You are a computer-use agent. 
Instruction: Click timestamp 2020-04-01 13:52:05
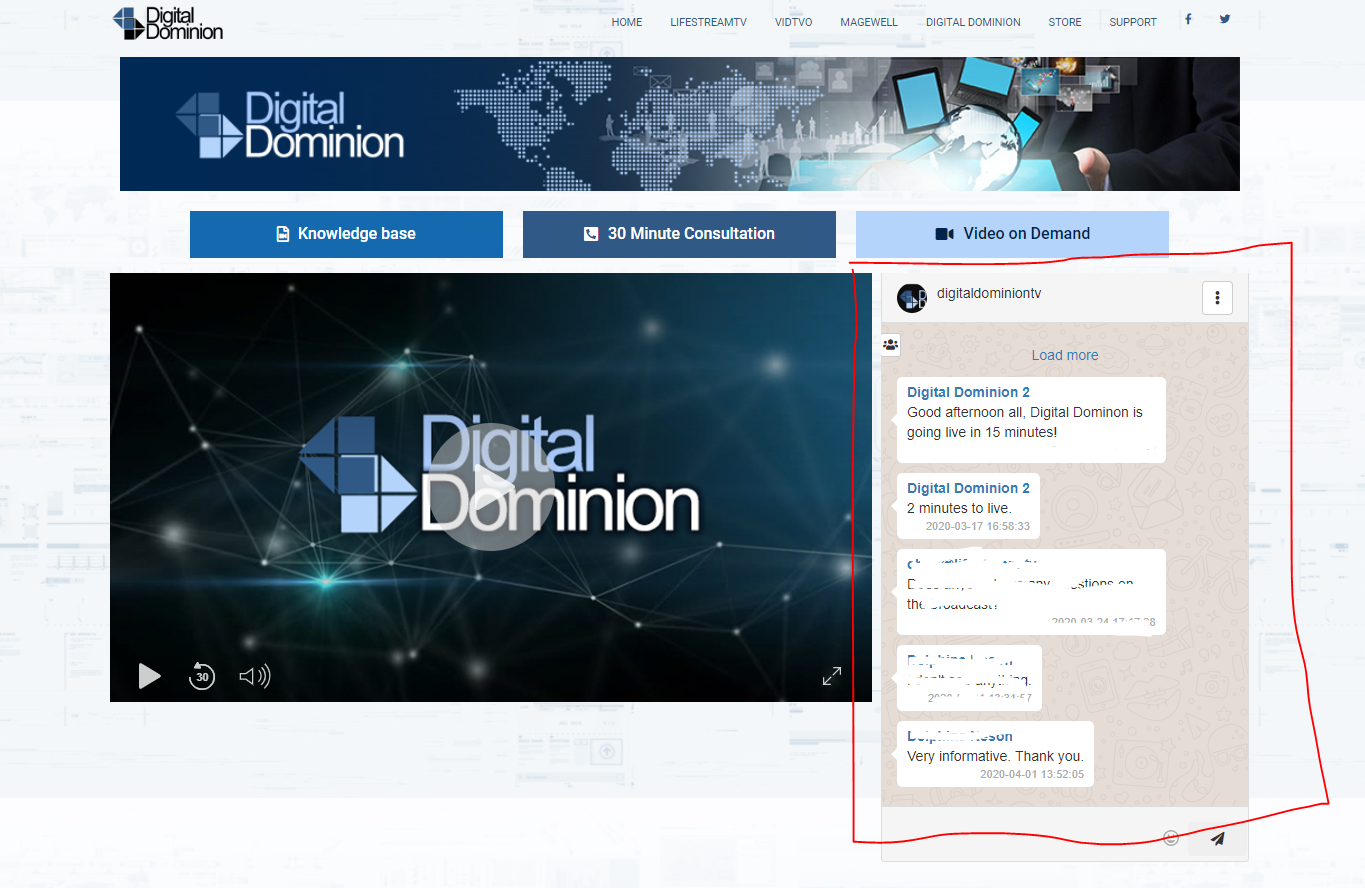tap(1031, 774)
